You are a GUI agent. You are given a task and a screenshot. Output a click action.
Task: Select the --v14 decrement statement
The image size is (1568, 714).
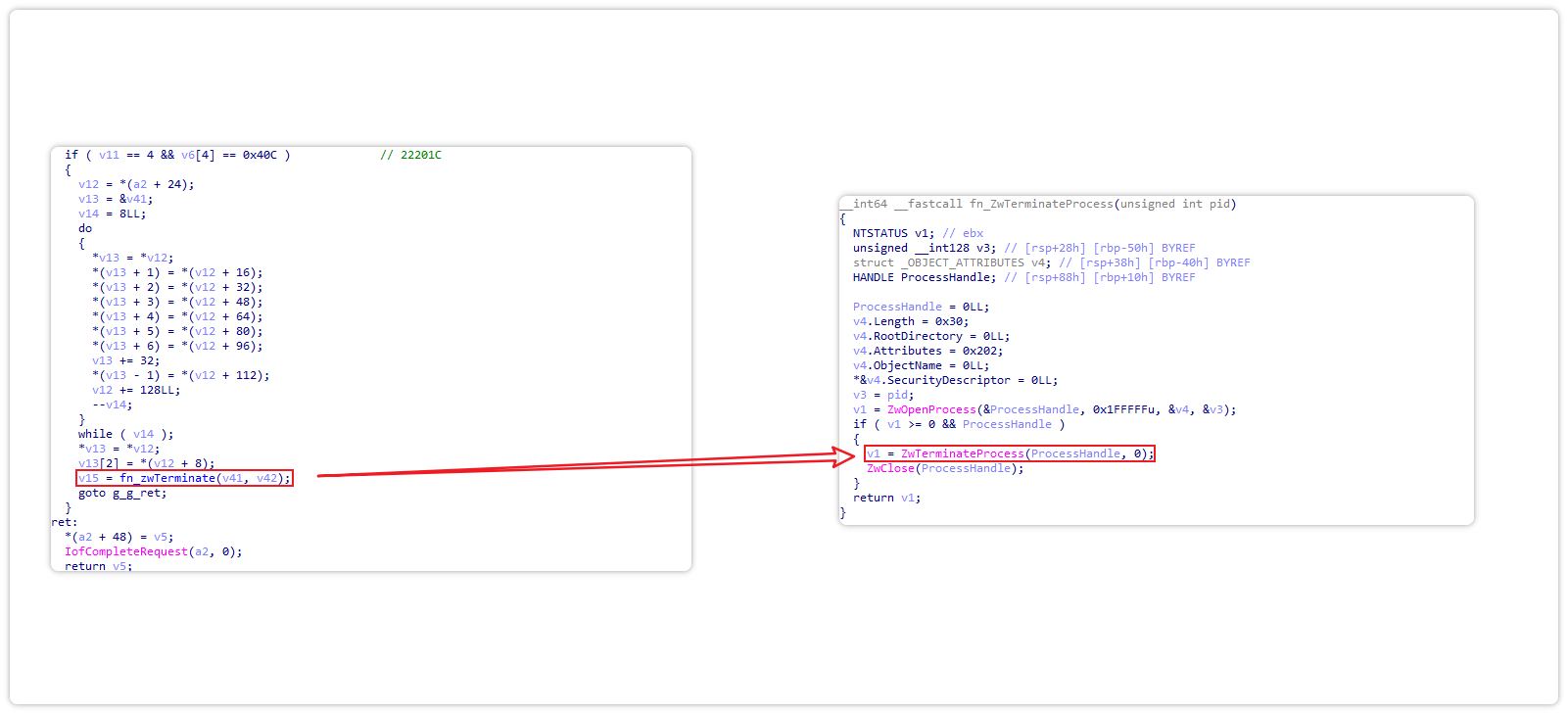[x=112, y=405]
